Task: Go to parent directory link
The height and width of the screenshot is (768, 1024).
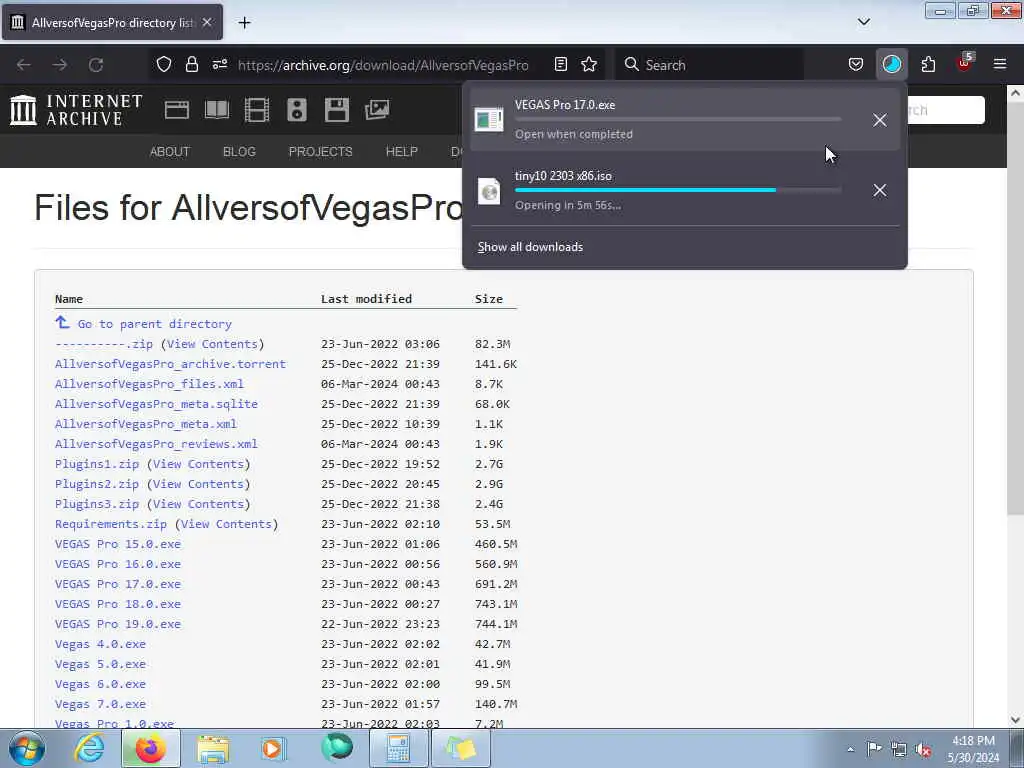Action: [x=154, y=324]
